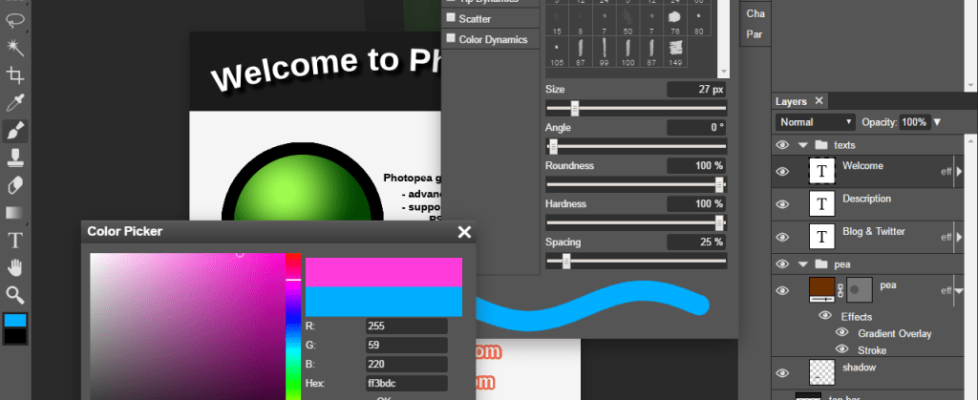978x400 pixels.
Task: Select the Gradient tool
Action: click(x=15, y=213)
